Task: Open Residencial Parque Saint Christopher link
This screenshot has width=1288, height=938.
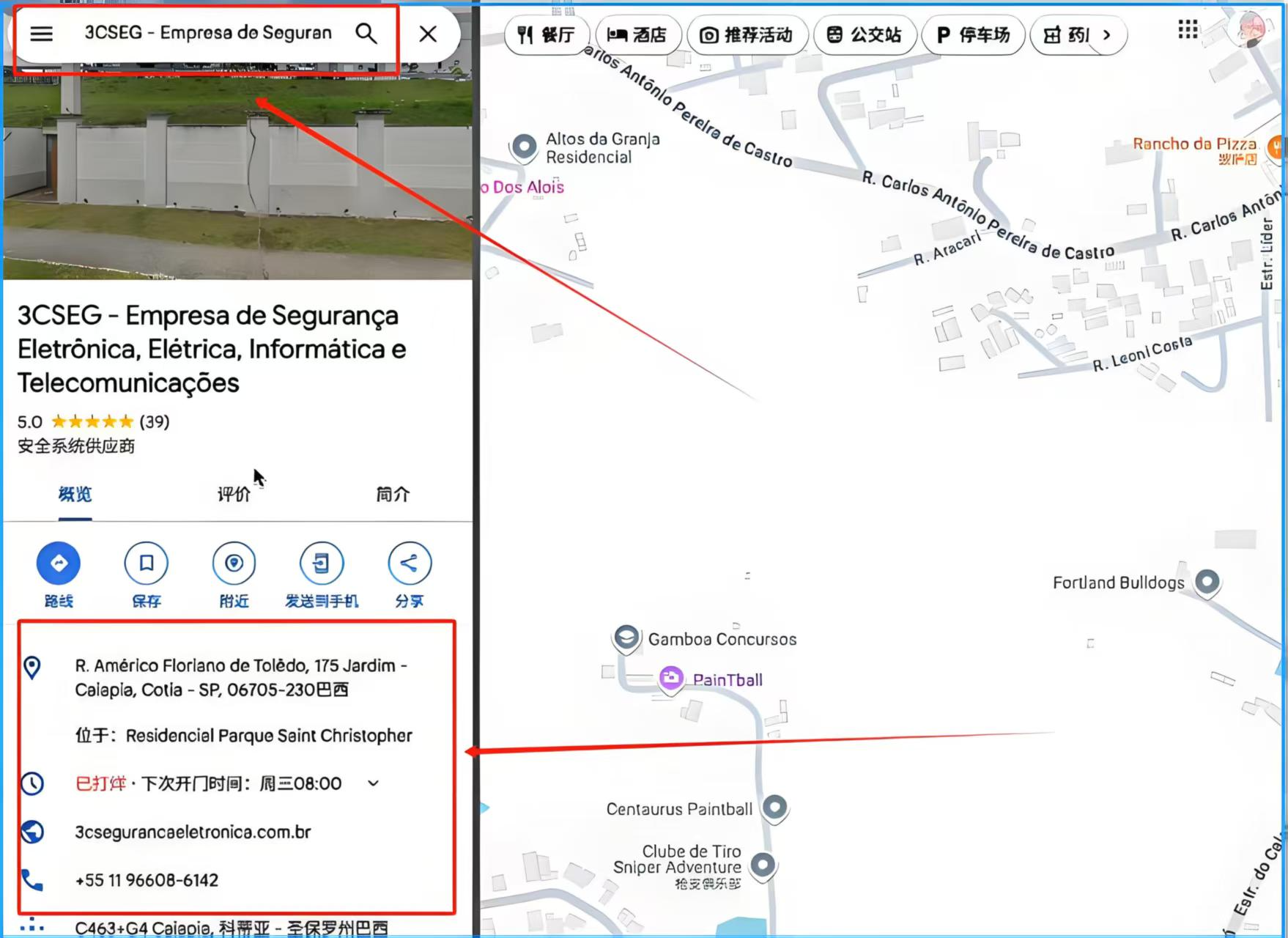Action: click(x=269, y=735)
